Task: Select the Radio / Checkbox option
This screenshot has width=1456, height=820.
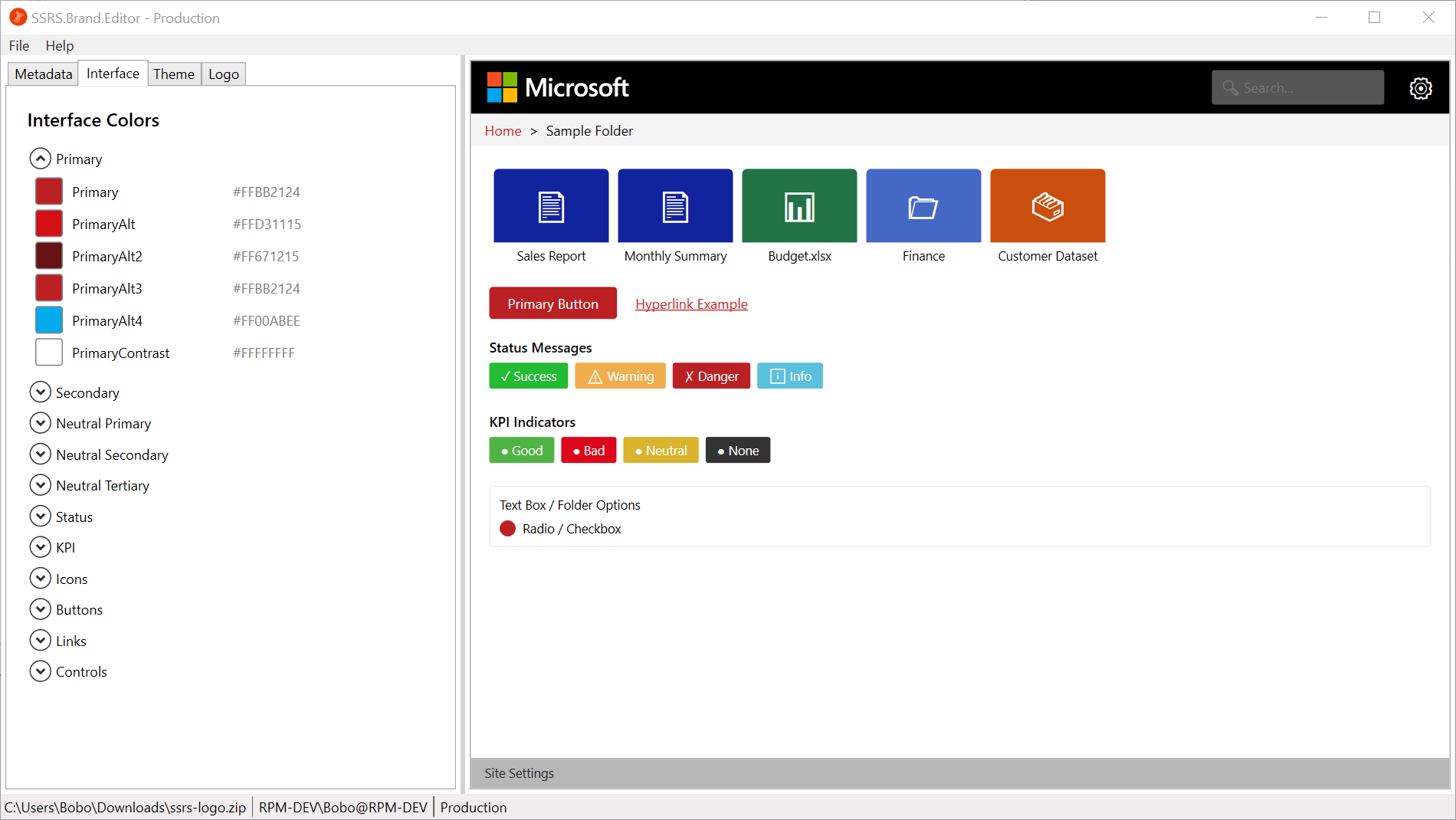Action: tap(508, 529)
